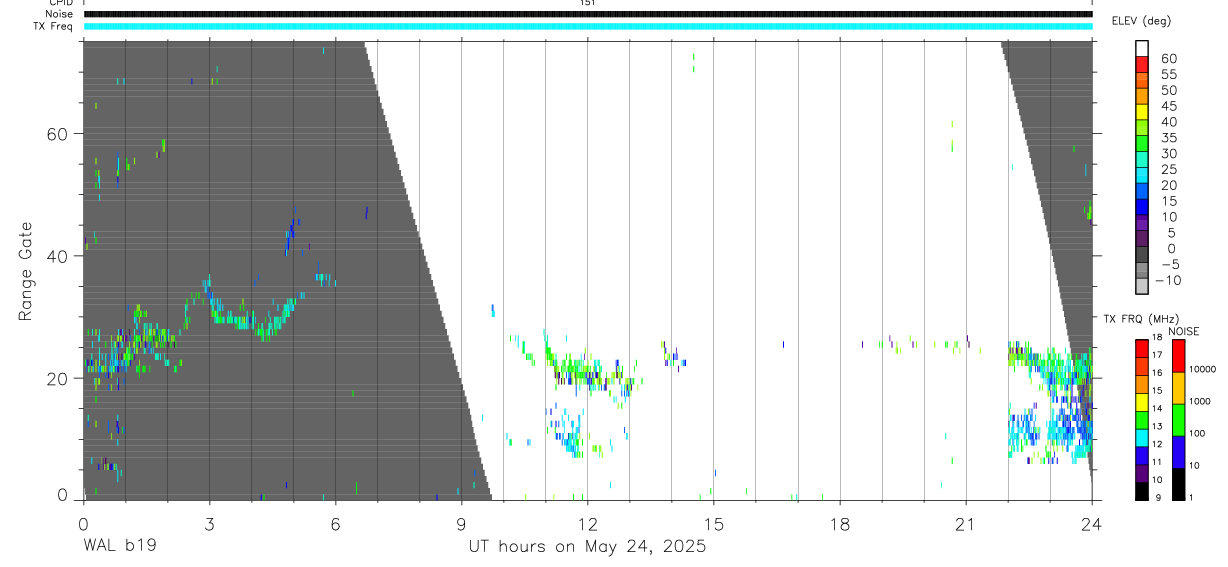1228x567 pixels.
Task: Select 'UT hours on May 24, 2025' axis title
Action: point(588,546)
